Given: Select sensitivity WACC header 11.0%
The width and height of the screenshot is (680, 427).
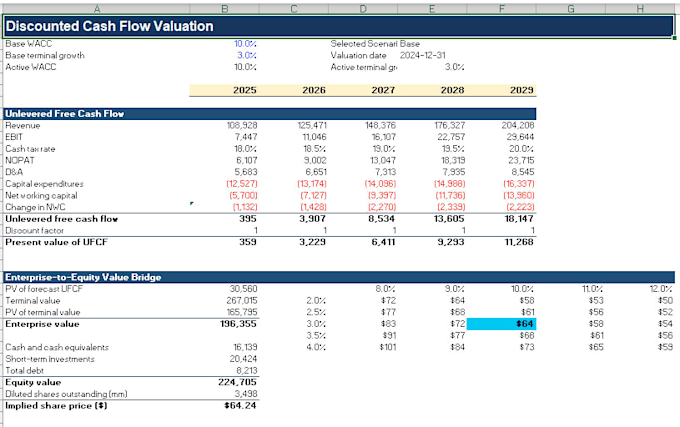Looking at the screenshot, I should pyautogui.click(x=592, y=289).
